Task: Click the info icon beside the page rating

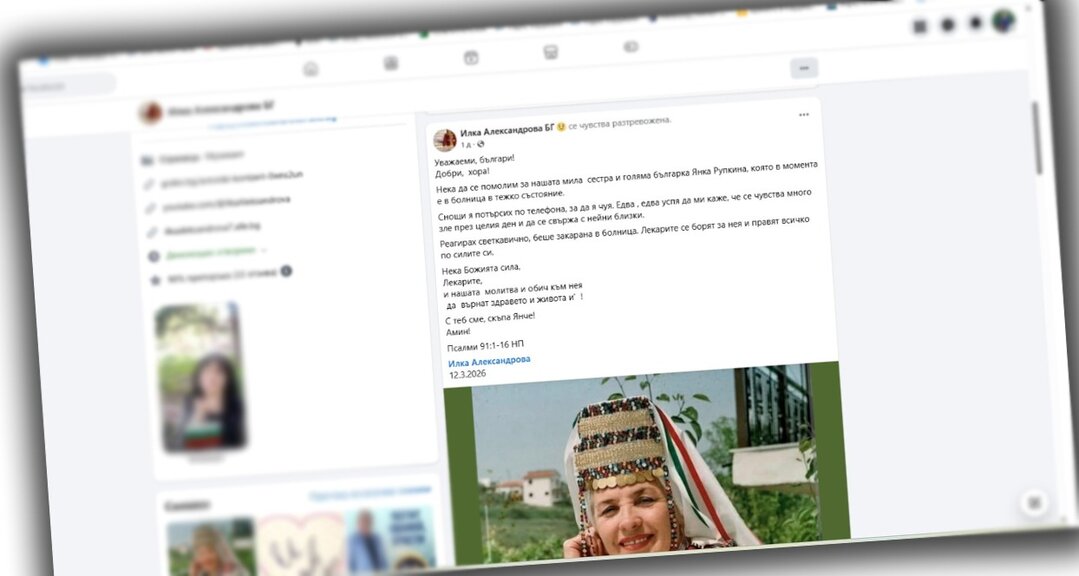Action: [286, 271]
